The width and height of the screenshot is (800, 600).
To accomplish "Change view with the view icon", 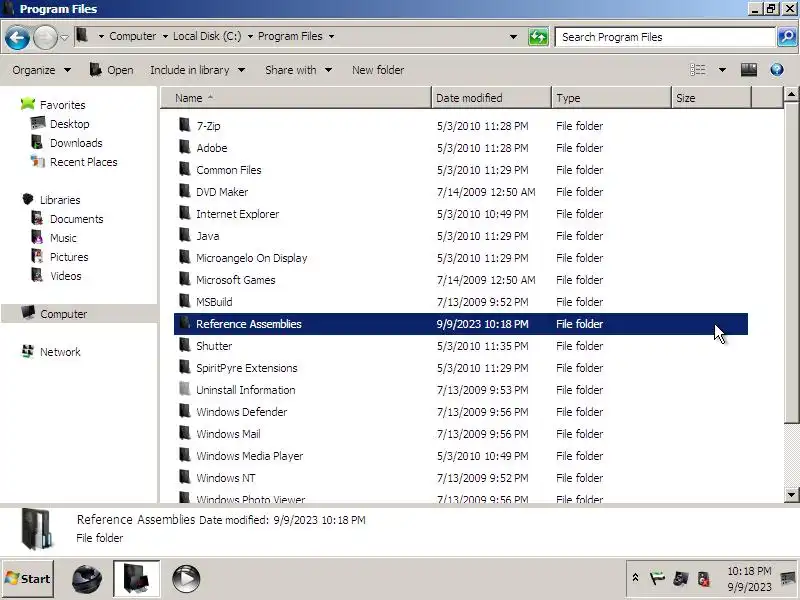I will pos(697,70).
